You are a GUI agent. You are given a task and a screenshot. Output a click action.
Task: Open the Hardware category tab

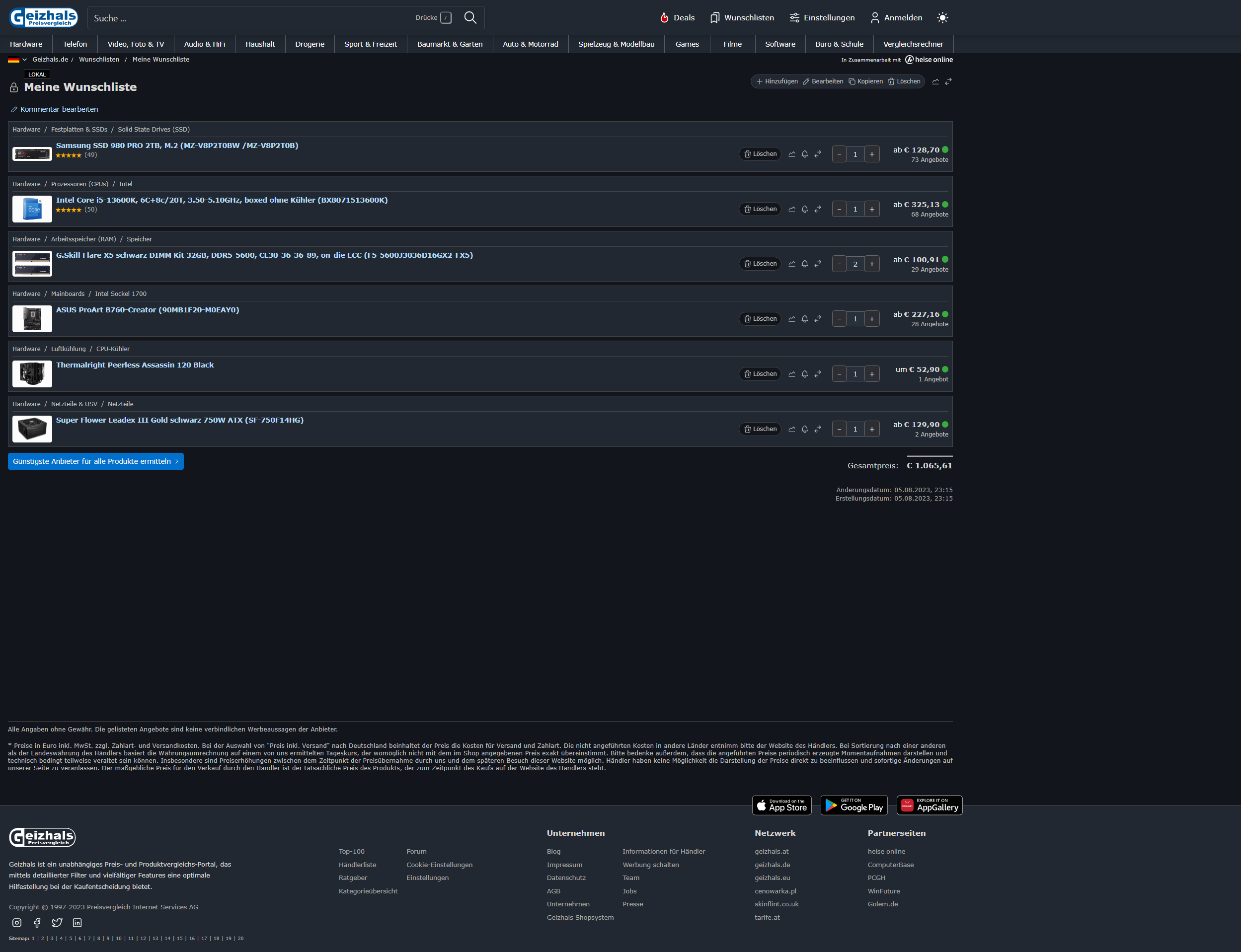point(26,44)
